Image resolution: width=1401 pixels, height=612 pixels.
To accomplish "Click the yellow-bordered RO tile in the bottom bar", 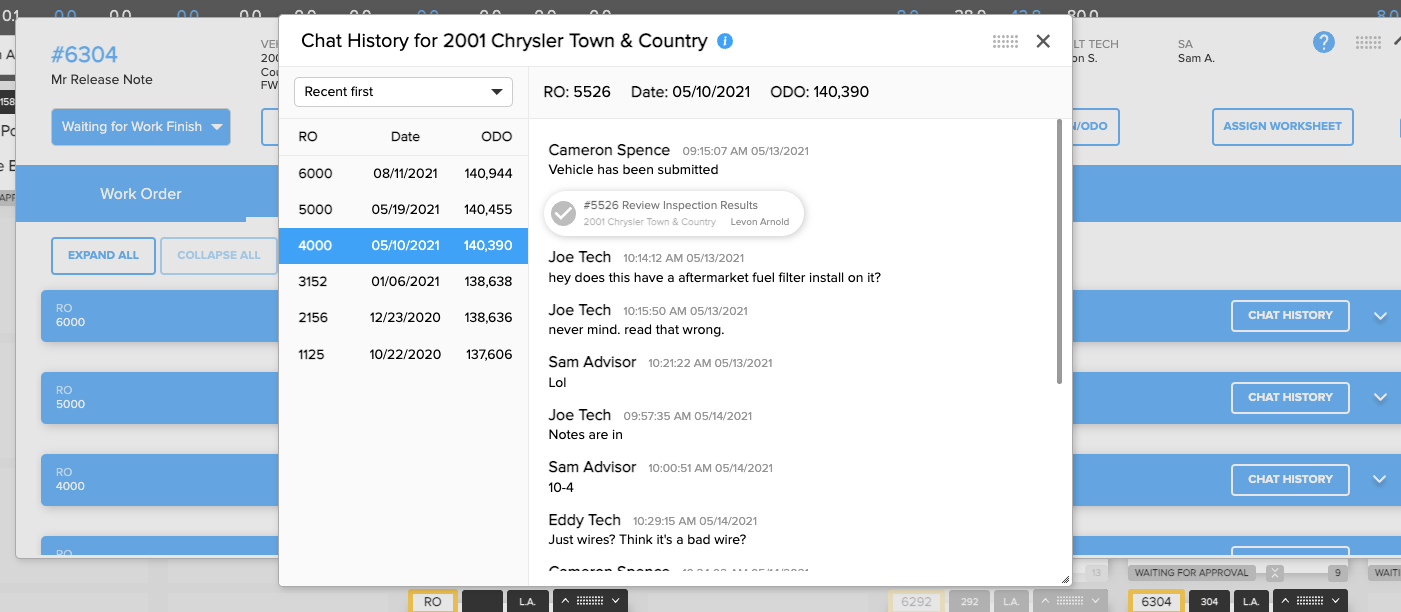I will click(432, 601).
